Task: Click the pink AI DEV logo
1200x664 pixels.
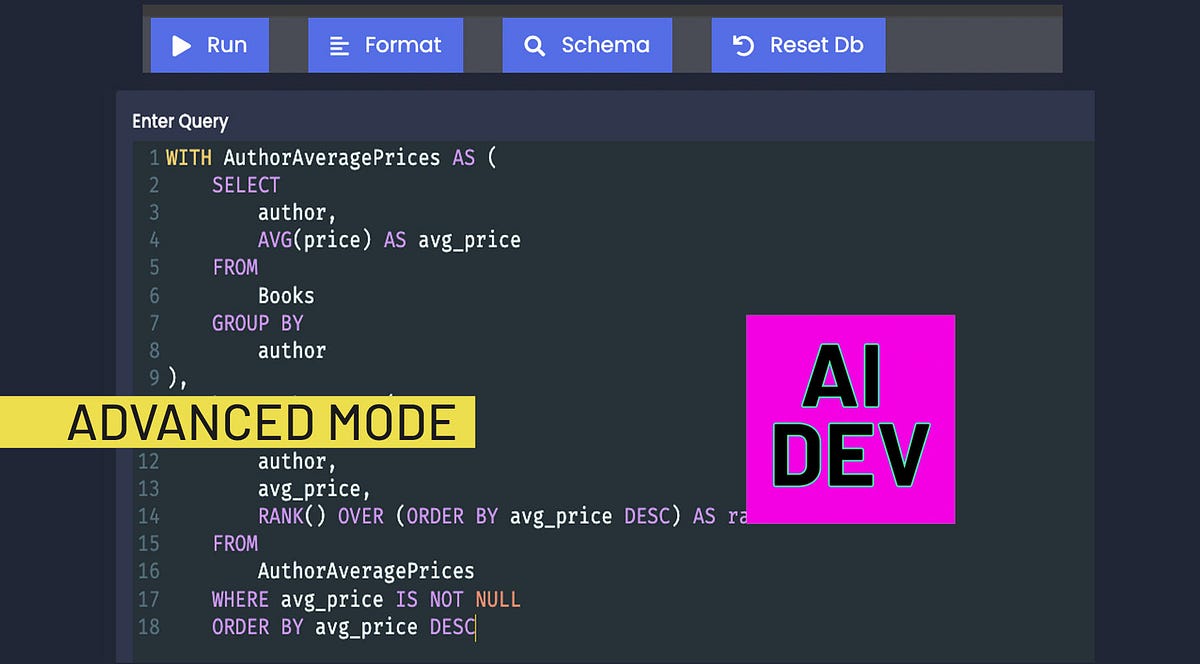Action: (850, 419)
